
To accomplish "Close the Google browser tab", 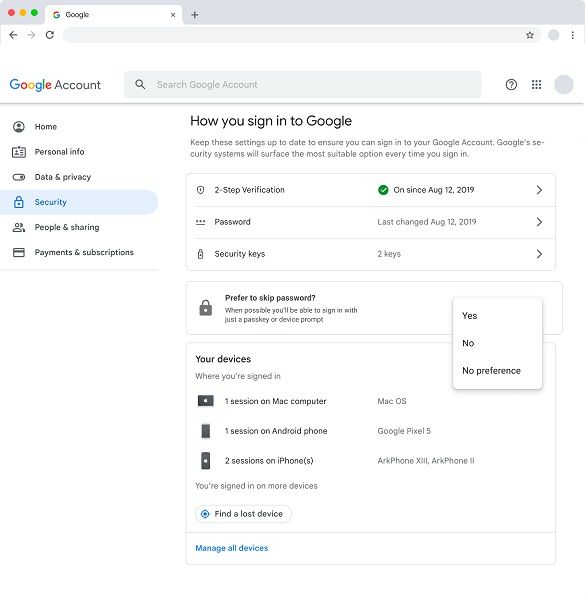I will coord(173,15).
